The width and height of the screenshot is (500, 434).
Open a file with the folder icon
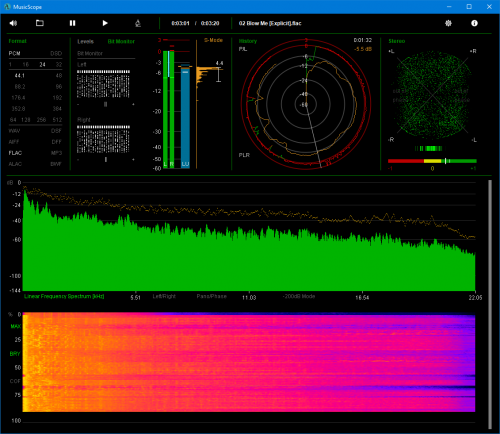click(40, 23)
